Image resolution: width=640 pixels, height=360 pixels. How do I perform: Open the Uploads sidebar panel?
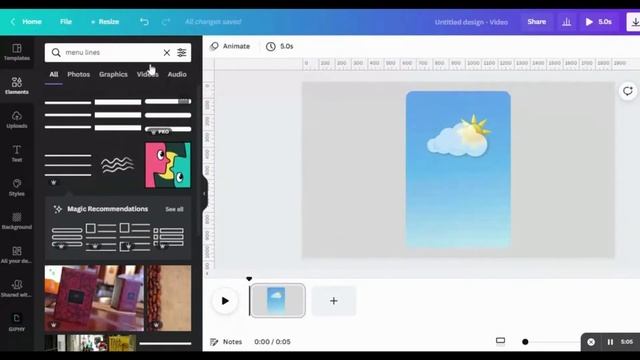pyautogui.click(x=17, y=120)
